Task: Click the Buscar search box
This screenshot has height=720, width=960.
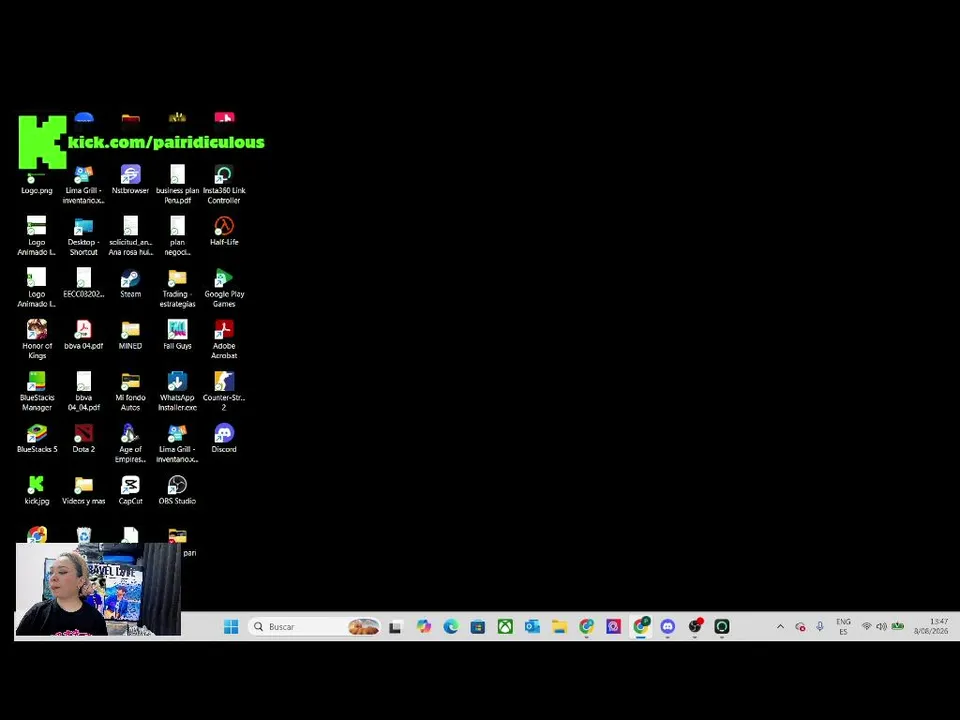Action: [314, 626]
